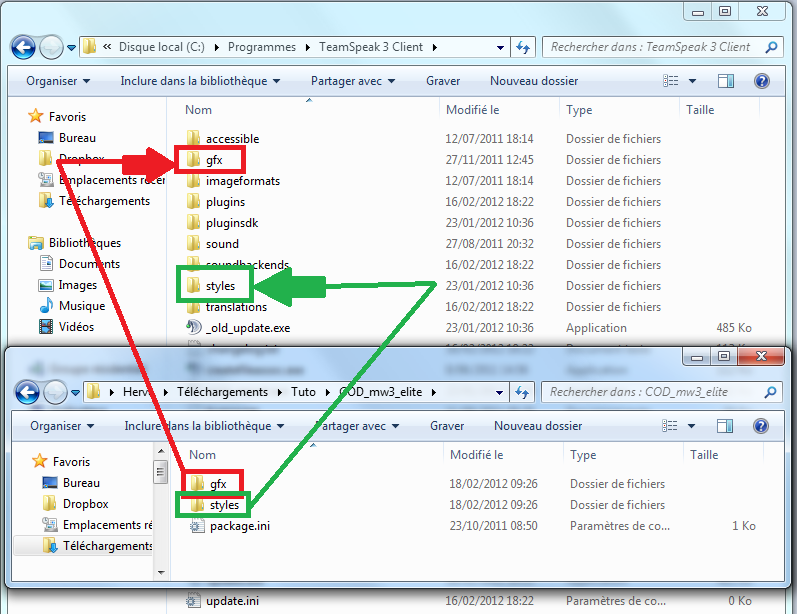Screen dimensions: 797x614
Task: Open address history dropdown in COD_mw3_elite window
Action: click(499, 392)
